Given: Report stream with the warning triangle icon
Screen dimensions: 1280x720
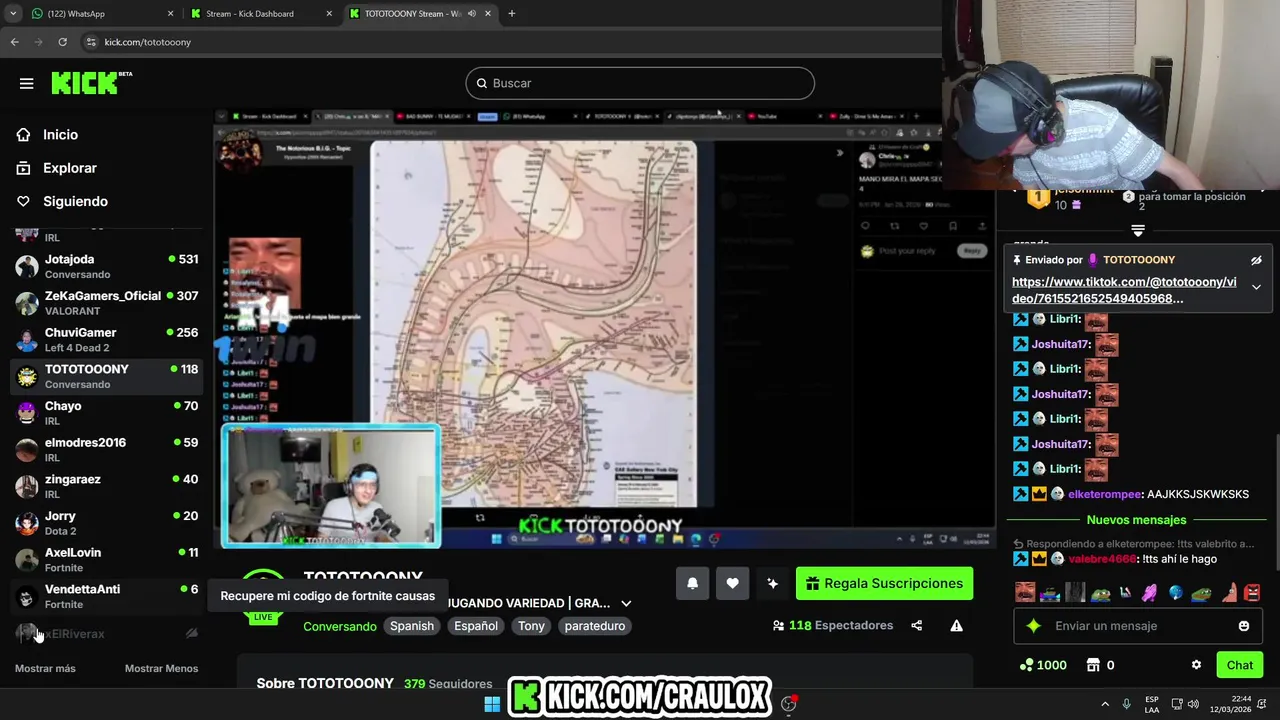Looking at the screenshot, I should (x=956, y=626).
